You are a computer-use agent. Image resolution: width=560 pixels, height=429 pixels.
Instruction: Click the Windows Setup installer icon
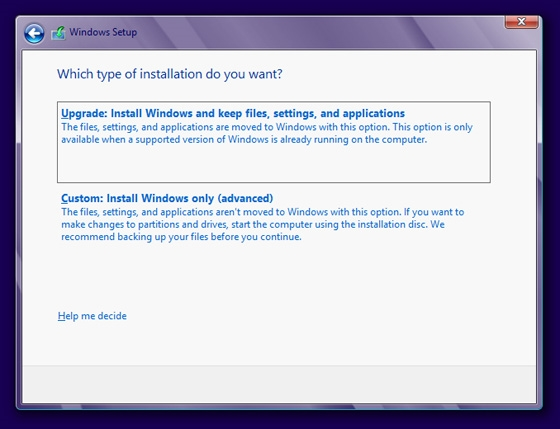58,33
